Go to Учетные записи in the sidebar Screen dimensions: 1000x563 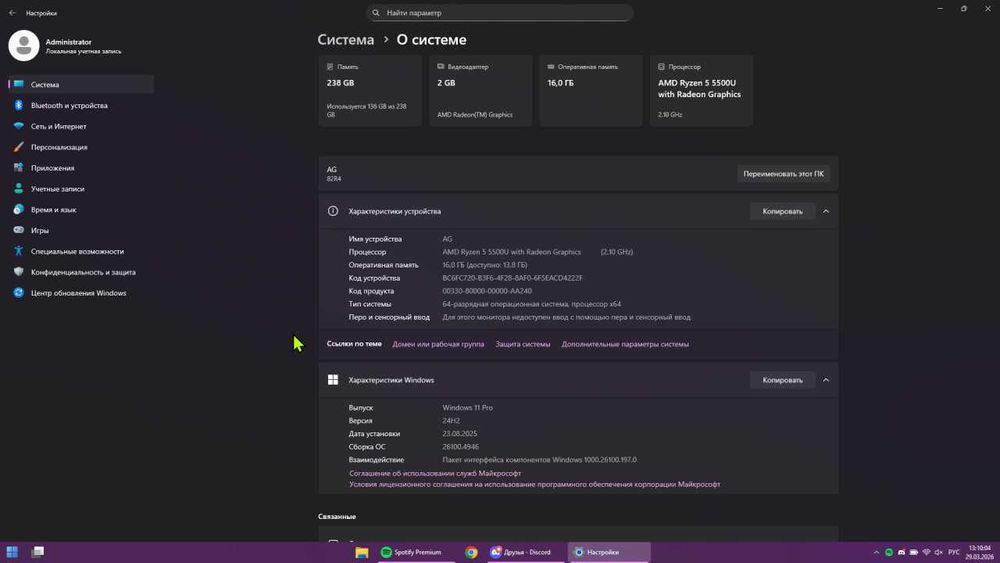tap(81, 189)
